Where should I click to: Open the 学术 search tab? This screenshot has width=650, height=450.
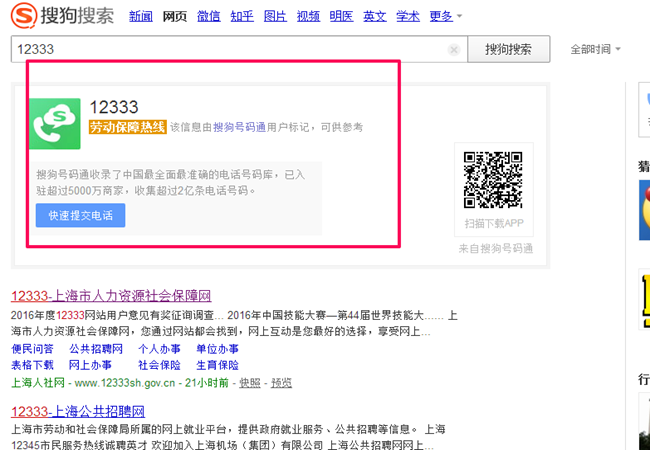tap(408, 16)
